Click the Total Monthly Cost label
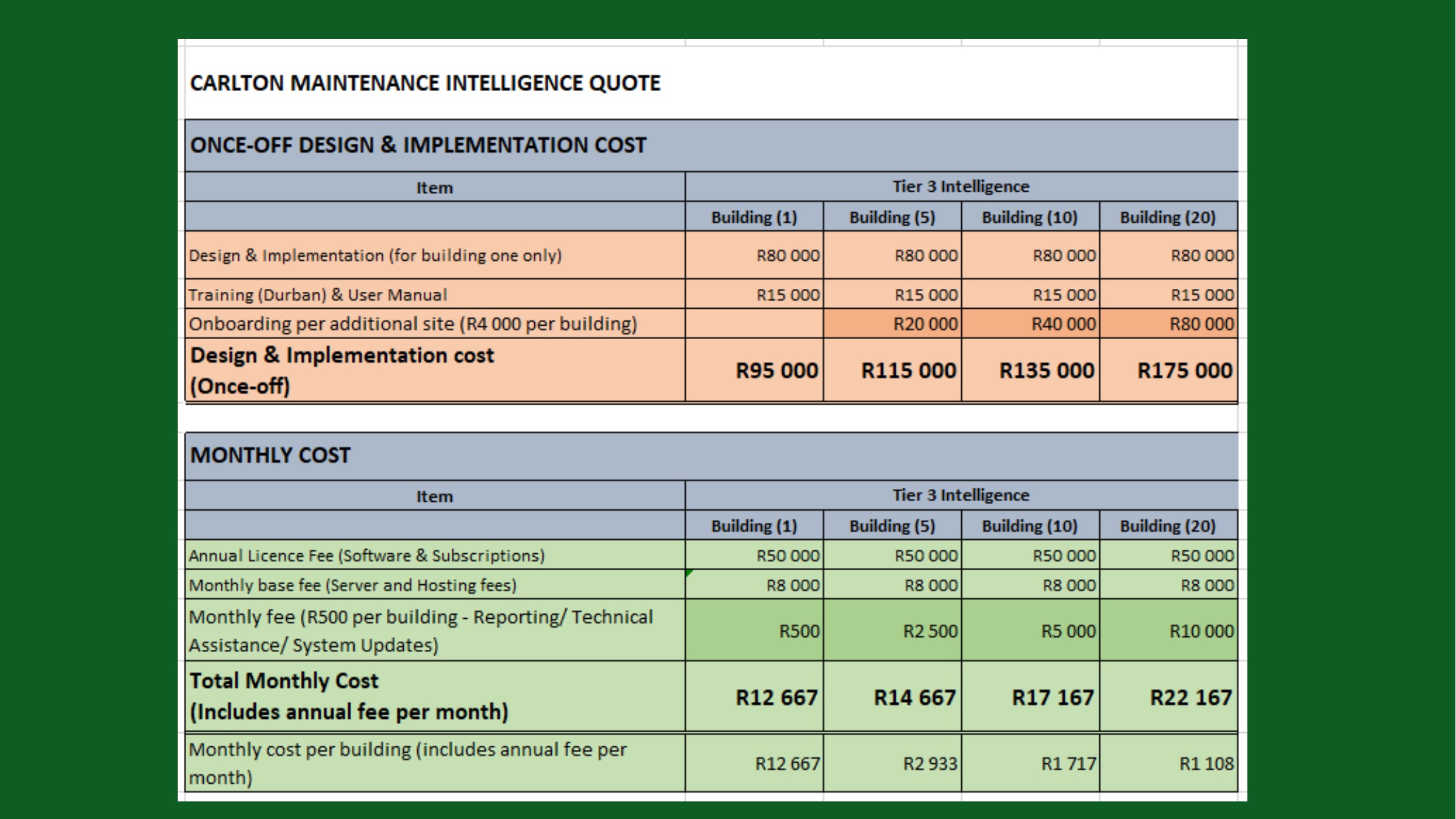 (349, 696)
